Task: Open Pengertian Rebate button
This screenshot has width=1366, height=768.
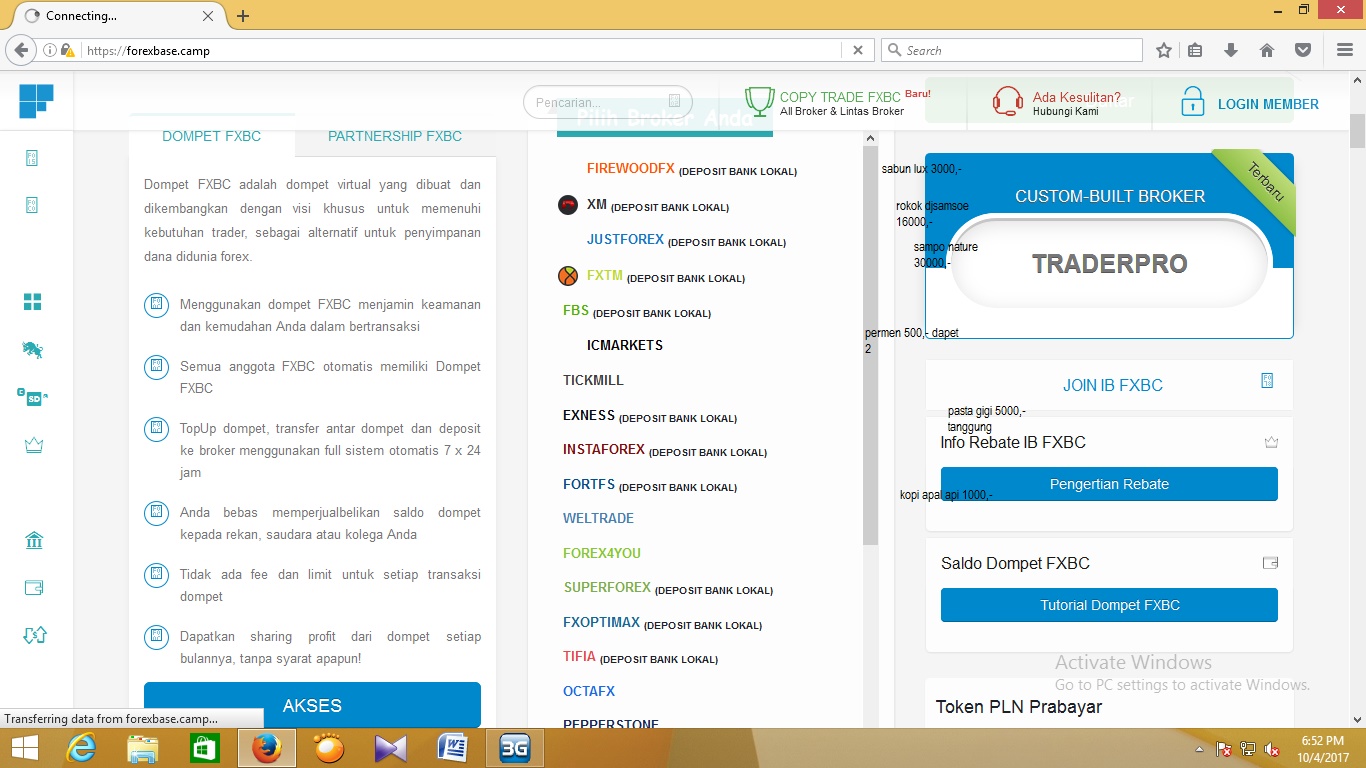Action: click(1109, 484)
